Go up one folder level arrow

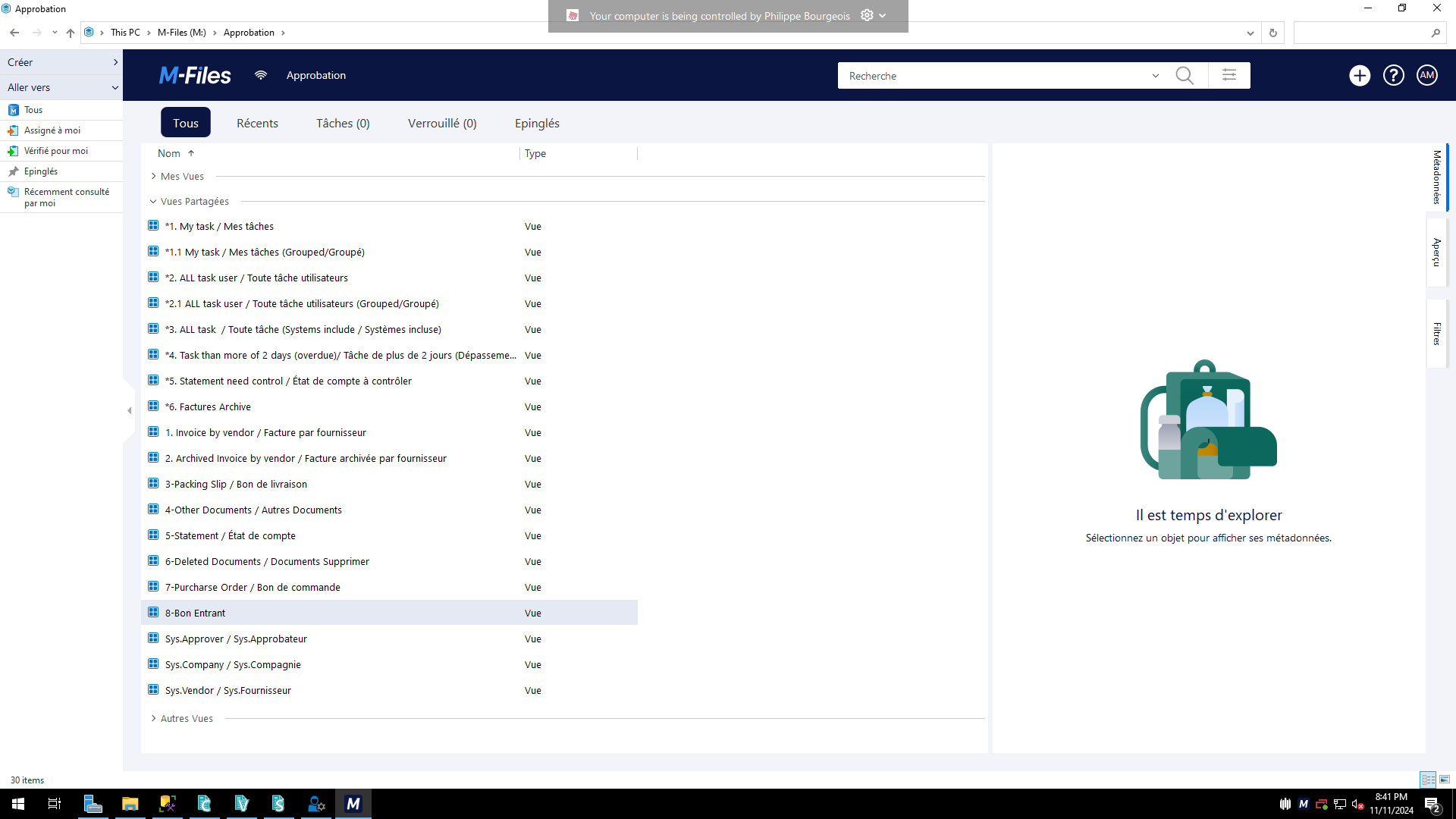click(71, 33)
